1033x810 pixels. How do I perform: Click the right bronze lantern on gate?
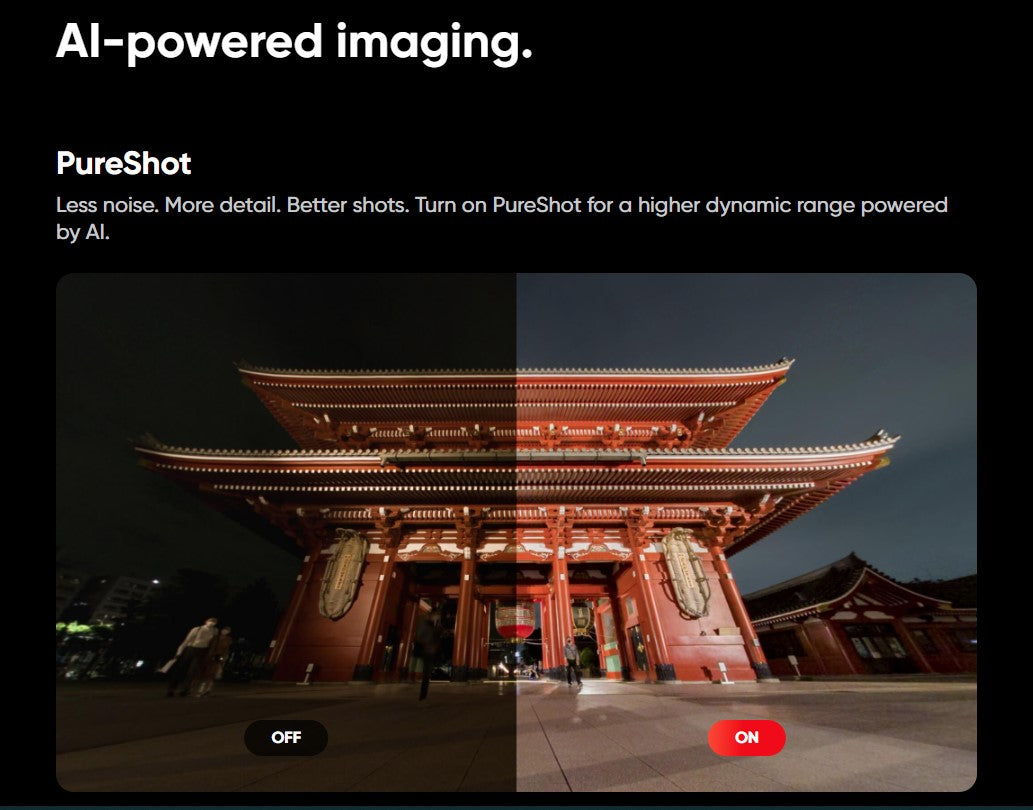pos(685,572)
